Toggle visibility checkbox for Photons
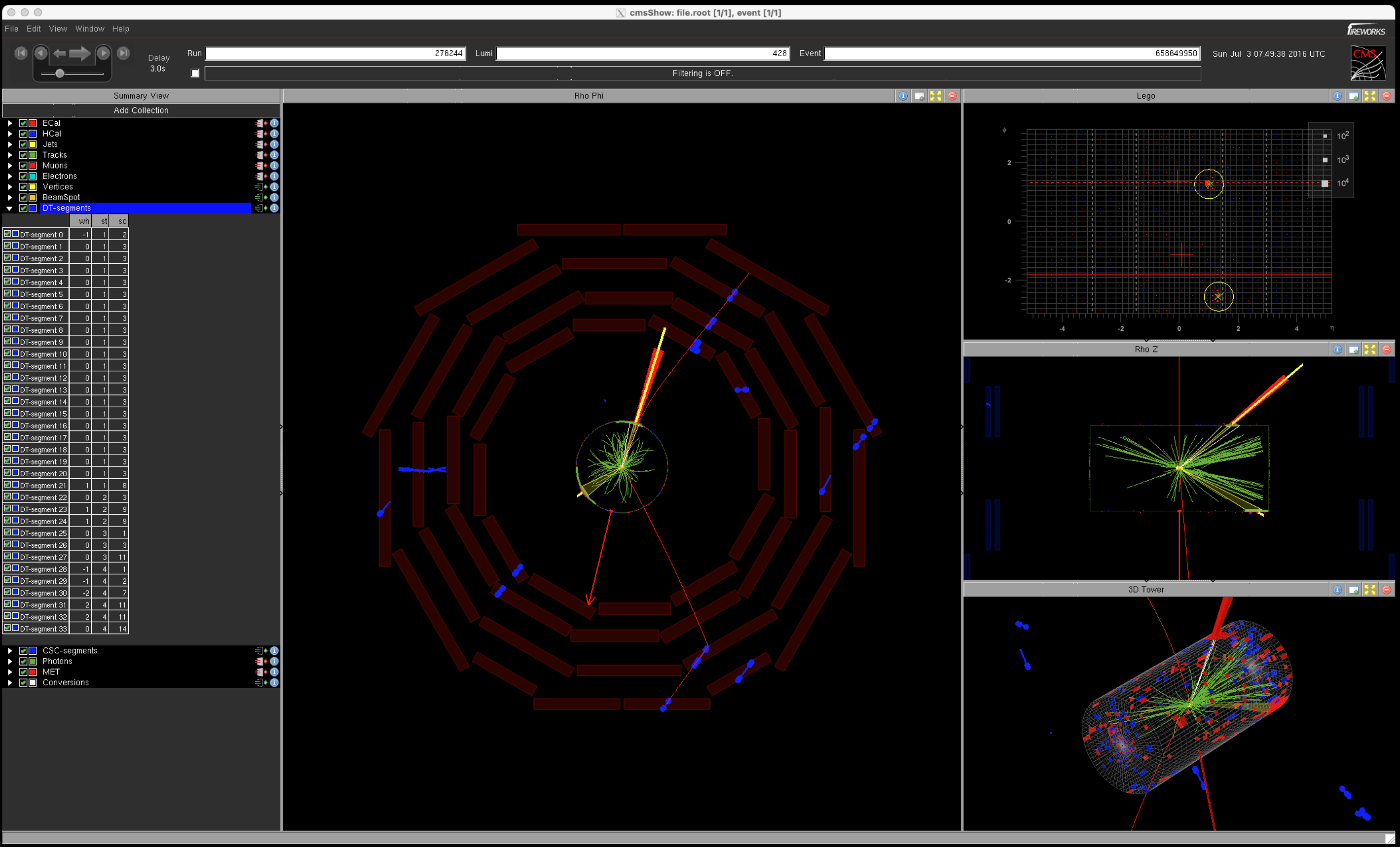This screenshot has width=1400, height=847. pos(23,661)
